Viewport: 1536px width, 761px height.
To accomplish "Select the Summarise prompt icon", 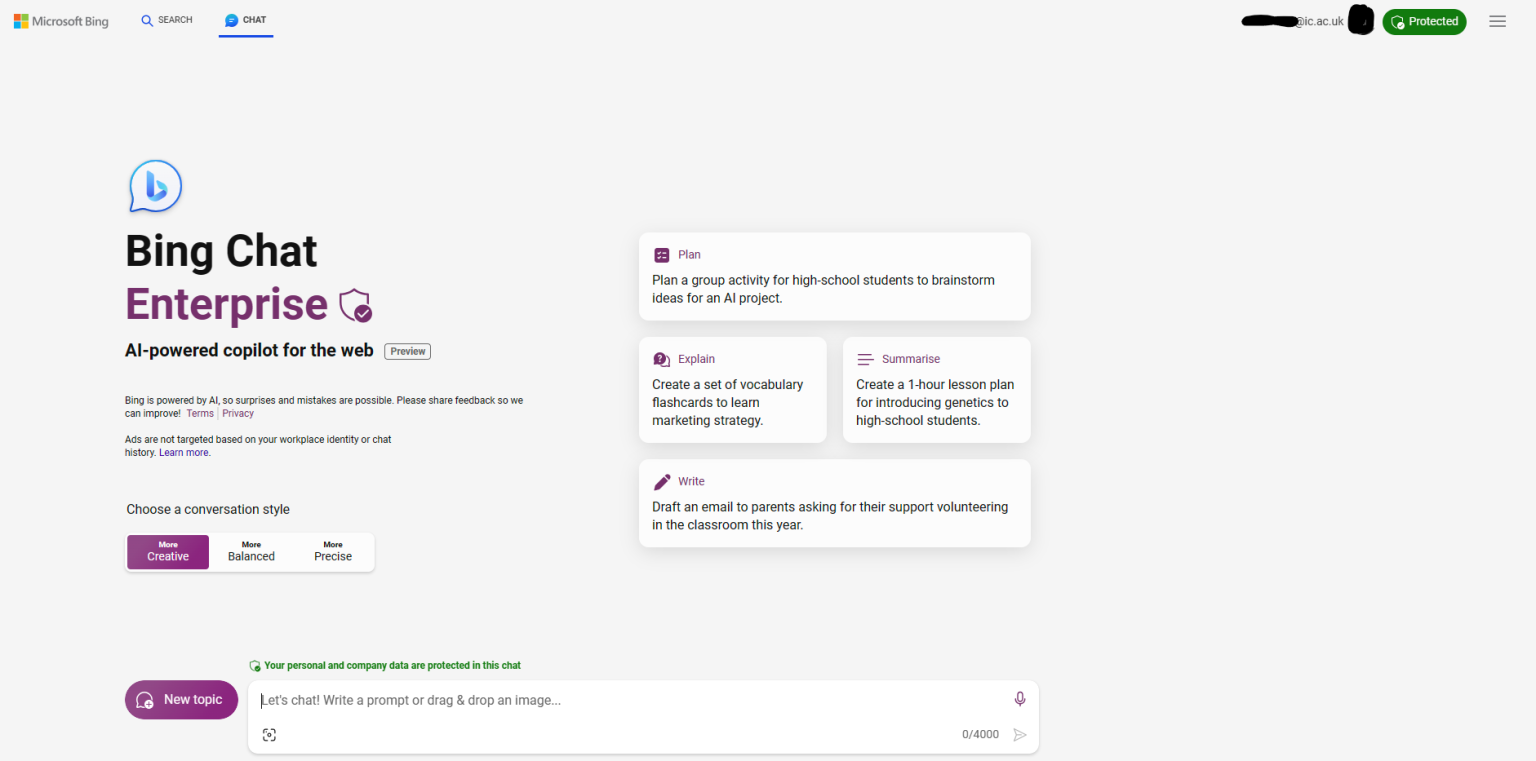I will coord(865,358).
